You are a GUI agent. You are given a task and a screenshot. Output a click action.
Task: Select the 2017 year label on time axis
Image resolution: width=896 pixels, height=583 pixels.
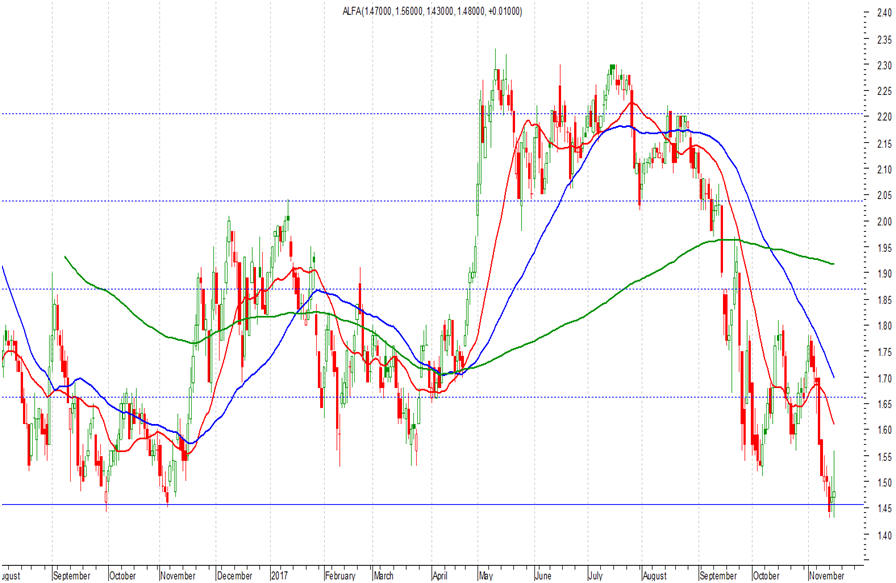[x=279, y=576]
